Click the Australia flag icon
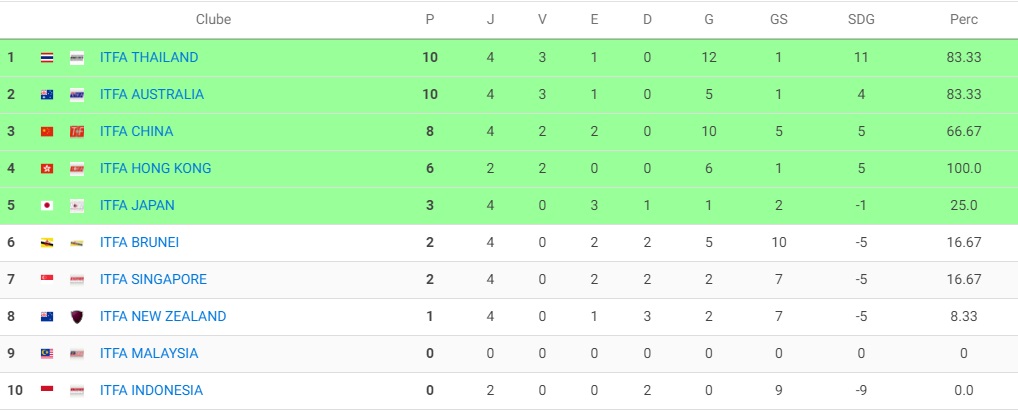Image resolution: width=1018 pixels, height=412 pixels. [47, 95]
